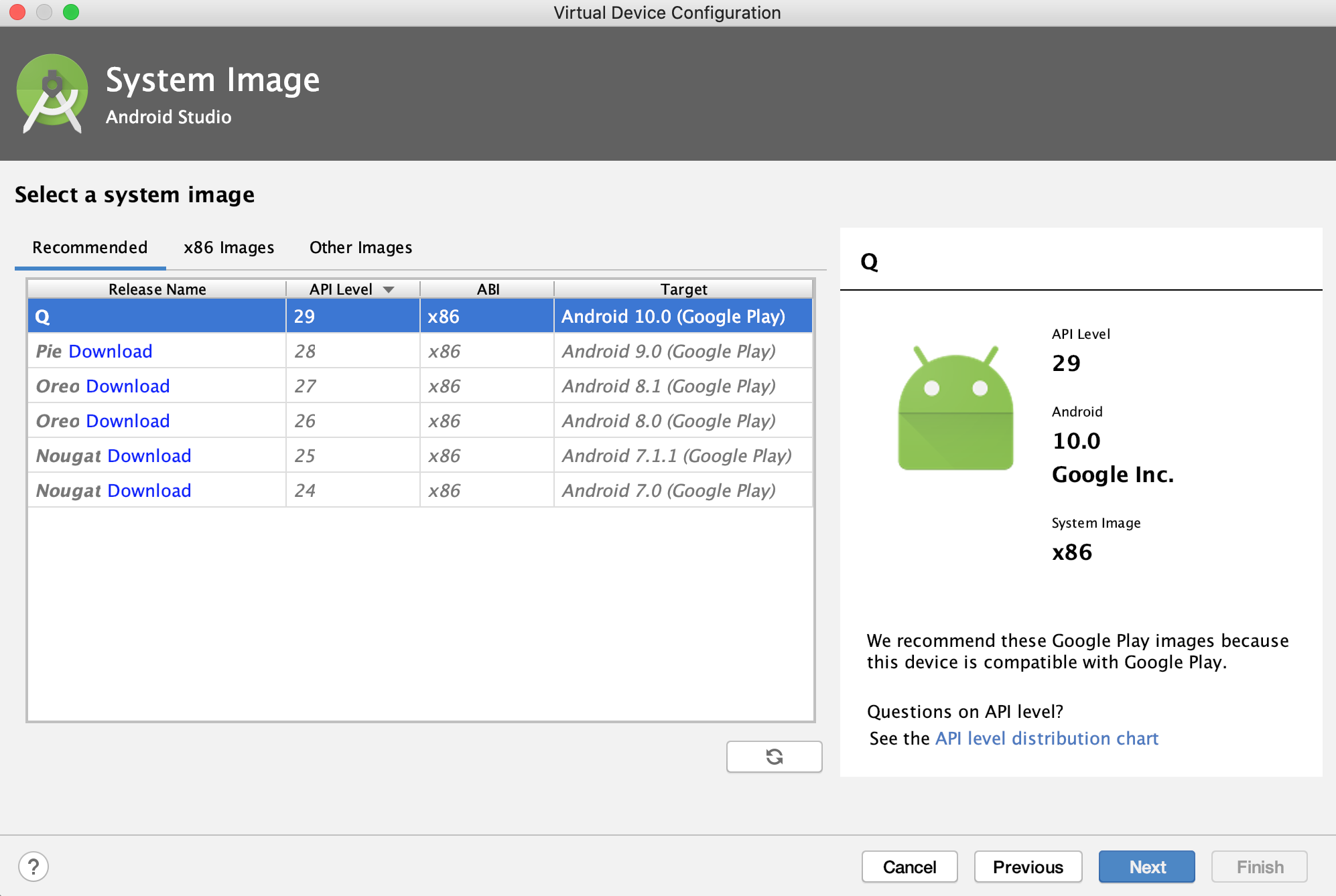Open help with the question mark icon
The width and height of the screenshot is (1336, 896).
tap(34, 867)
